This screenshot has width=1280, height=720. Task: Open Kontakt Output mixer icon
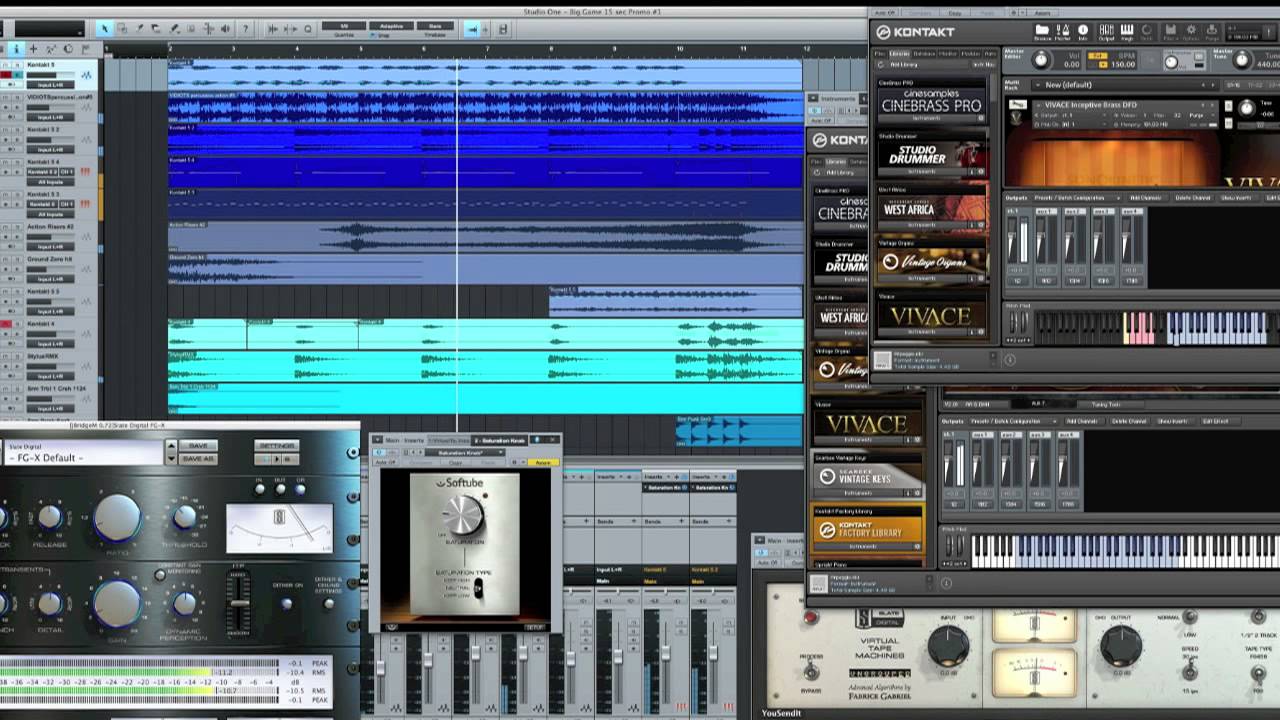click(x=1107, y=33)
